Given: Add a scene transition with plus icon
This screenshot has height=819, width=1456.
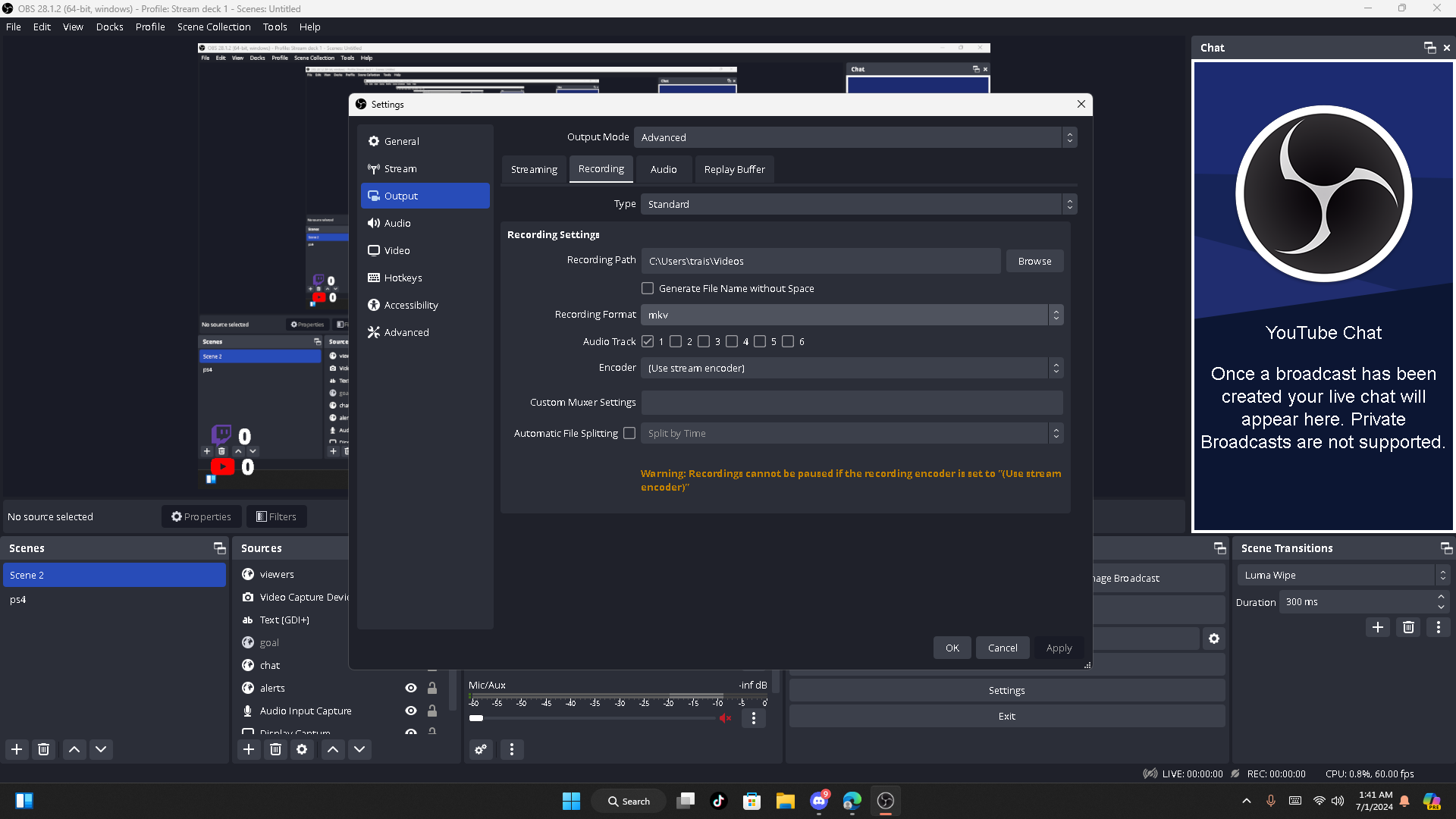Looking at the screenshot, I should [x=1378, y=627].
